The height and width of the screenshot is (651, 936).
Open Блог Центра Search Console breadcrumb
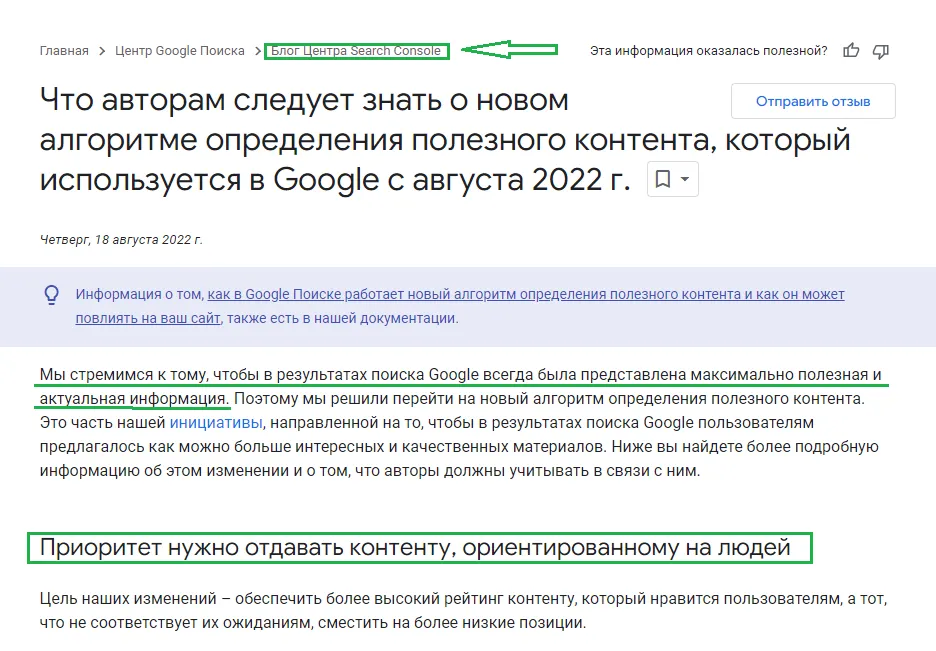pyautogui.click(x=356, y=51)
